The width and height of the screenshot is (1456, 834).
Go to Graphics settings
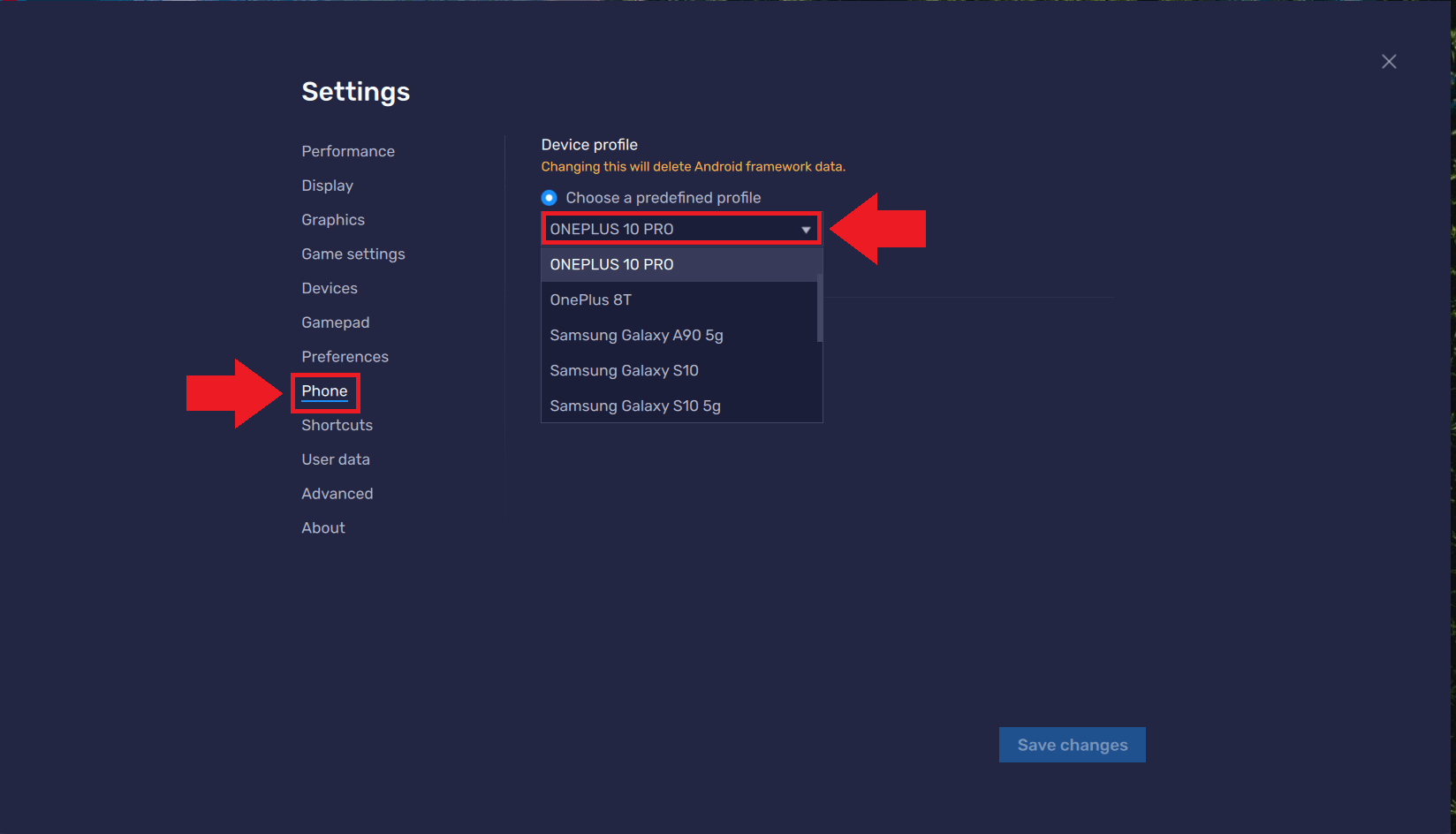pyautogui.click(x=333, y=220)
